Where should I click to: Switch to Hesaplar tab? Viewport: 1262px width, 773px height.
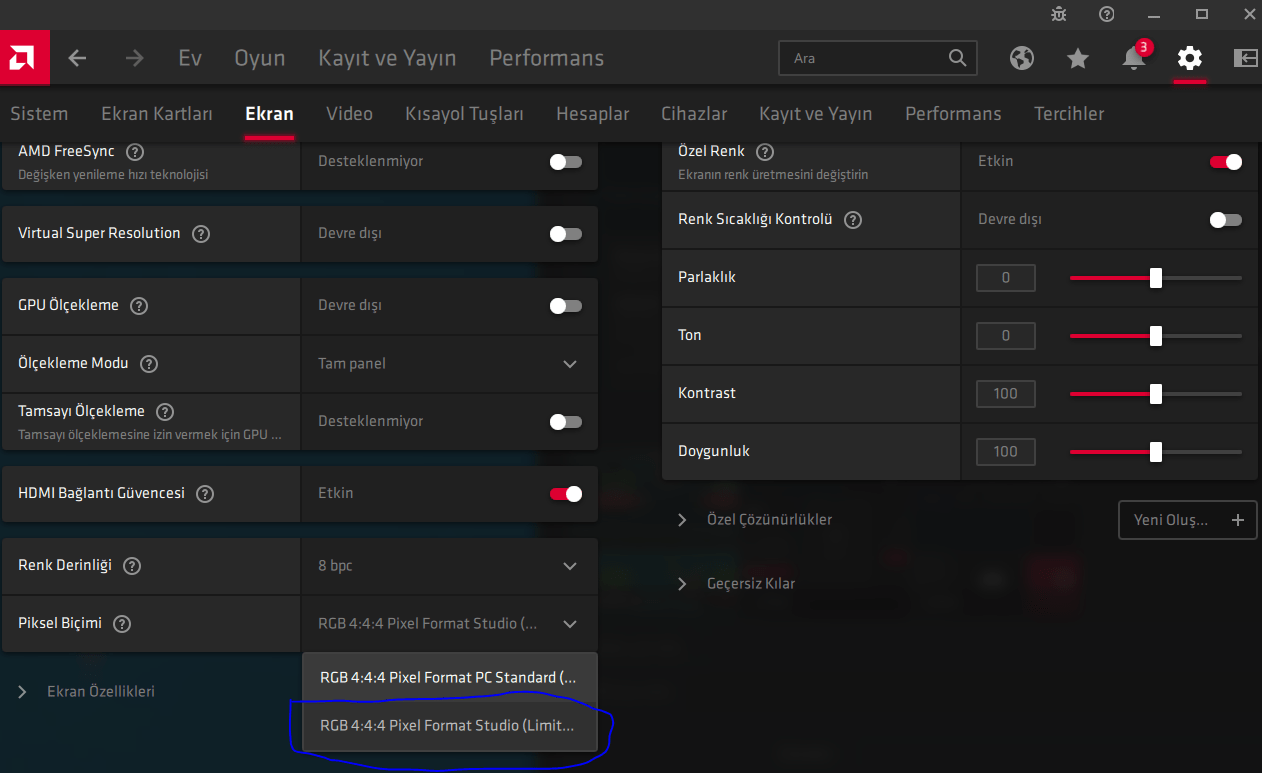[592, 114]
